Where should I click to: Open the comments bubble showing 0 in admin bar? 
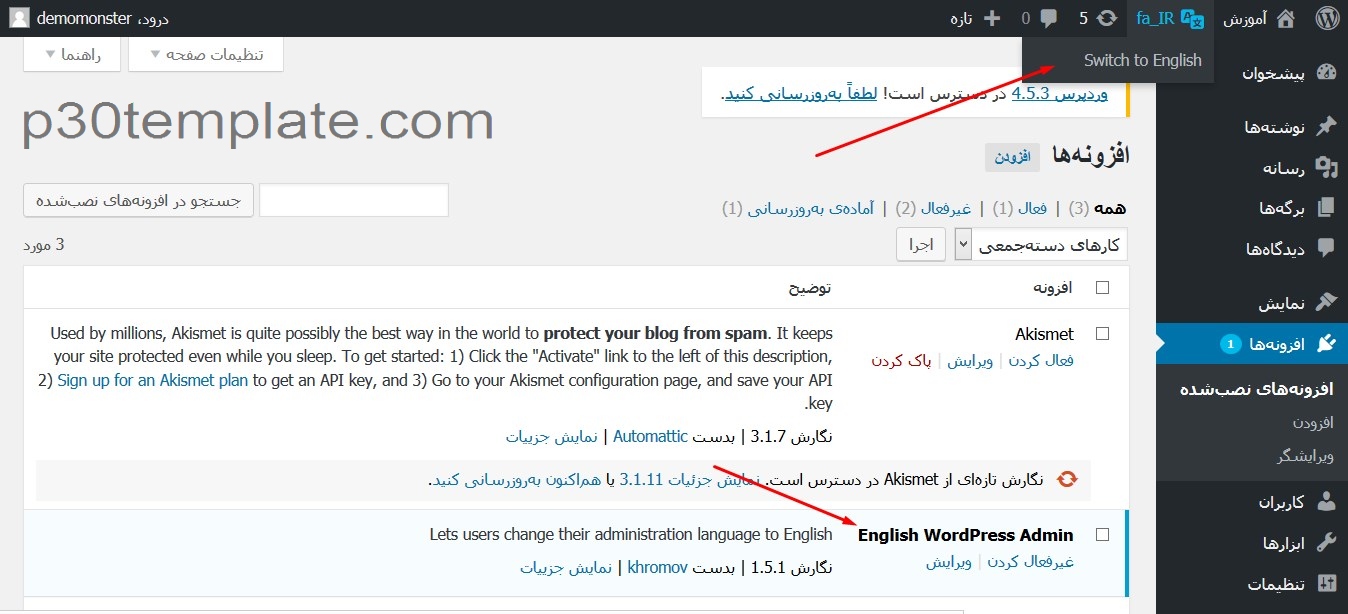[x=1049, y=18]
